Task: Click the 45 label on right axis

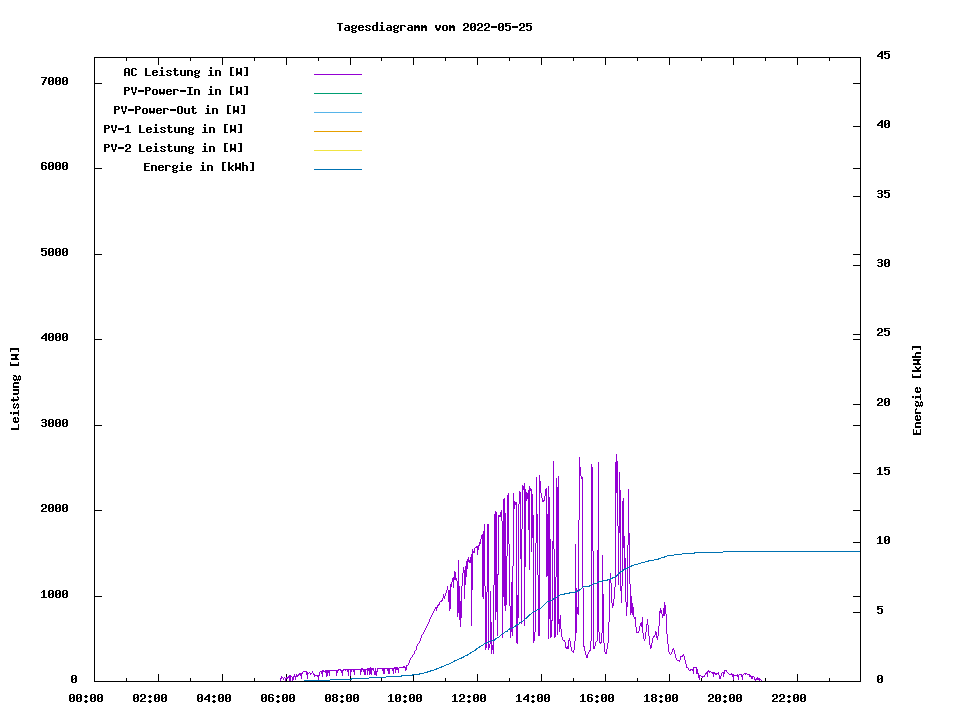Action: [884, 55]
